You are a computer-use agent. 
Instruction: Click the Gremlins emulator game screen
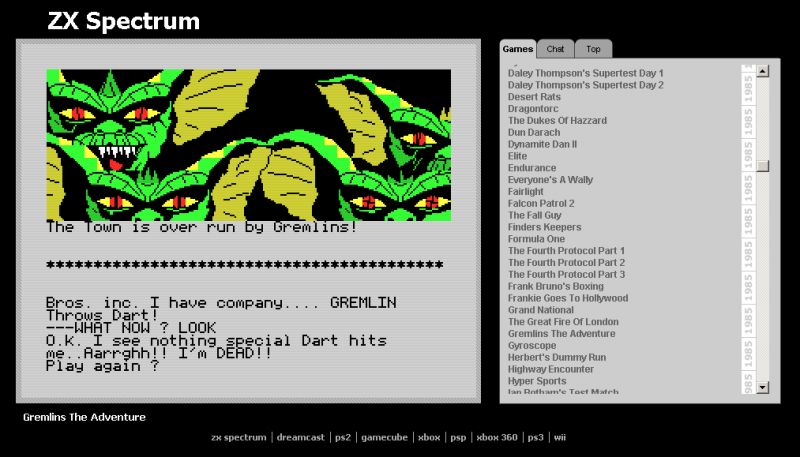pos(248,221)
